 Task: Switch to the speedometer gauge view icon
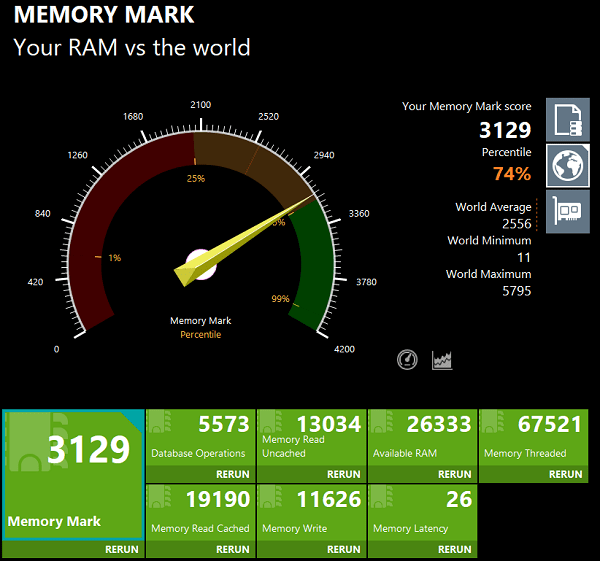click(407, 360)
